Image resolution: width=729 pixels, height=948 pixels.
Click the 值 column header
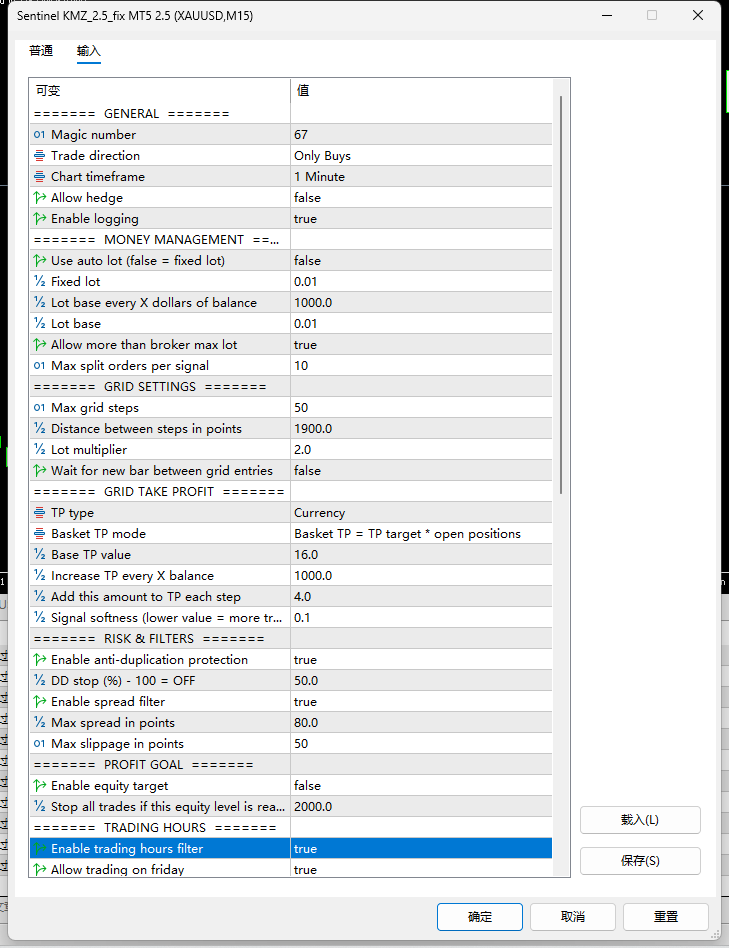click(421, 91)
